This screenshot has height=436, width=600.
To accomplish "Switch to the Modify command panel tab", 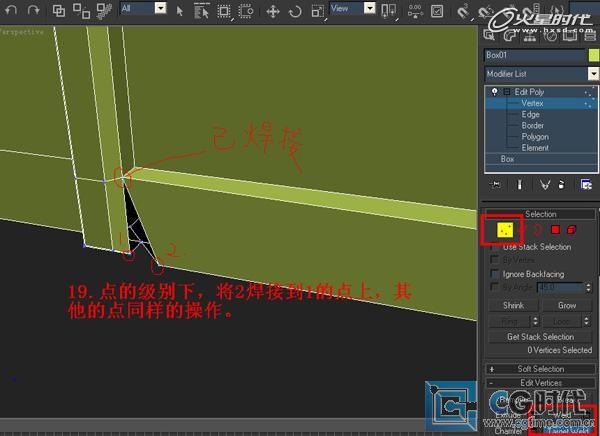I will 509,35.
